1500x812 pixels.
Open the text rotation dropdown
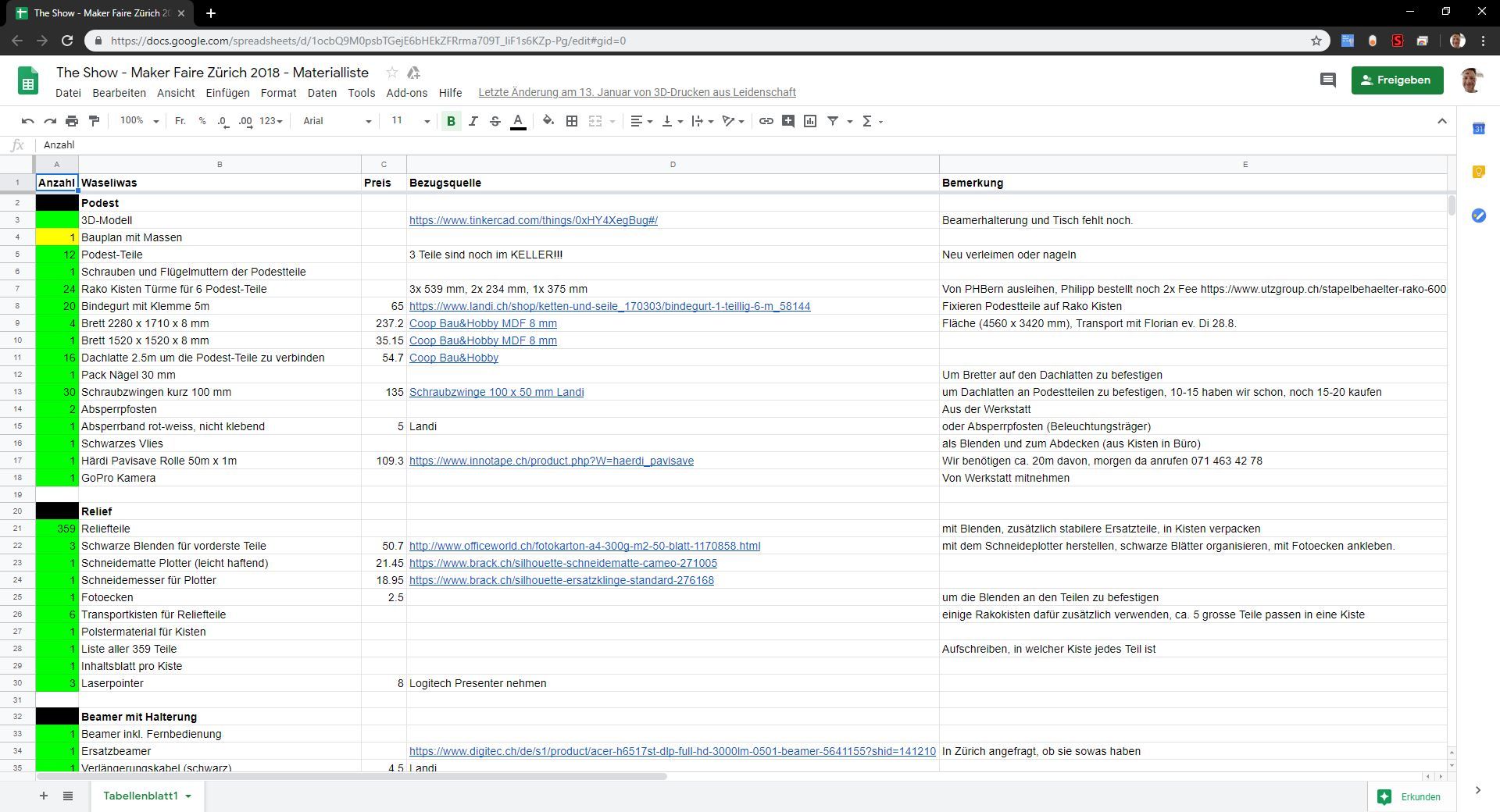(733, 121)
